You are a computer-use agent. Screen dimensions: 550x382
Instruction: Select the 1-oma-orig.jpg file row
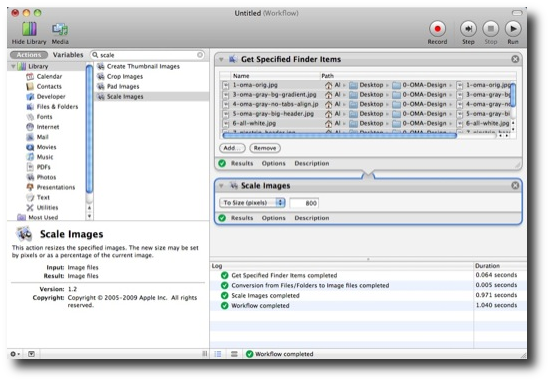point(365,85)
